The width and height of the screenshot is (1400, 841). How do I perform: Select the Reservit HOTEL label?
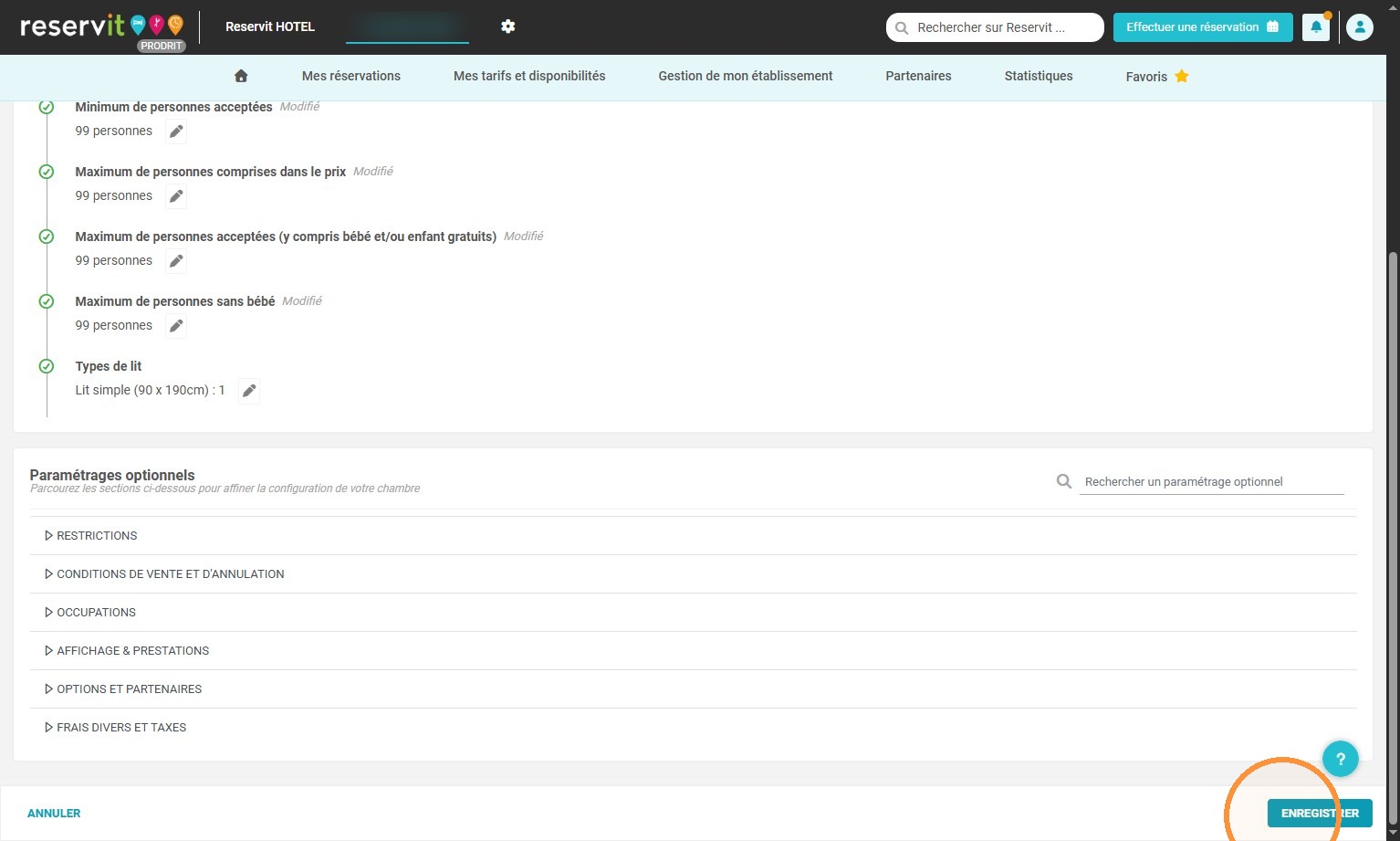pos(270,26)
